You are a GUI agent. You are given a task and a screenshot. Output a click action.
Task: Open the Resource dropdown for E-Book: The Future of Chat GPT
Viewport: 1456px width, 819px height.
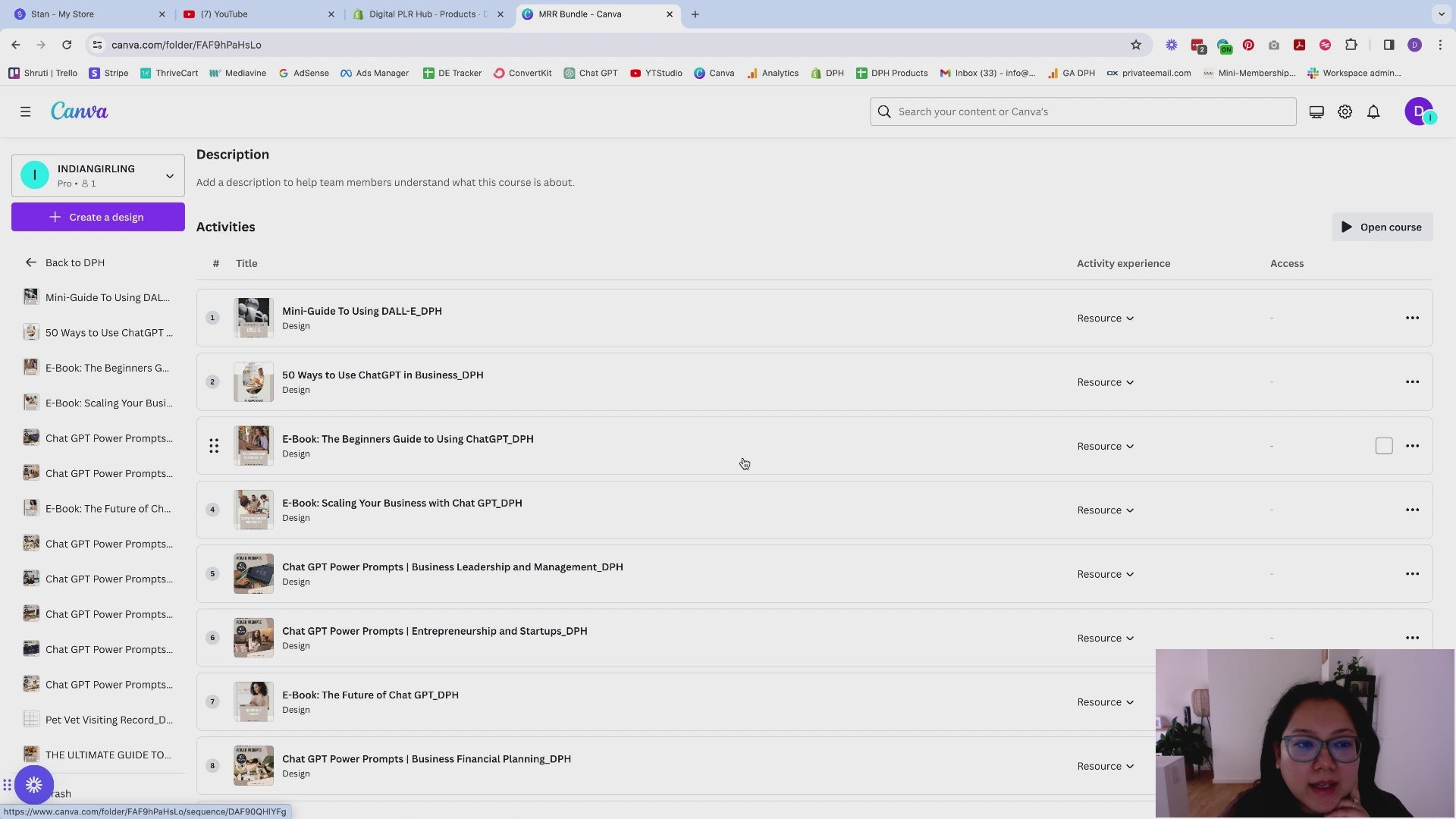pyautogui.click(x=1104, y=701)
